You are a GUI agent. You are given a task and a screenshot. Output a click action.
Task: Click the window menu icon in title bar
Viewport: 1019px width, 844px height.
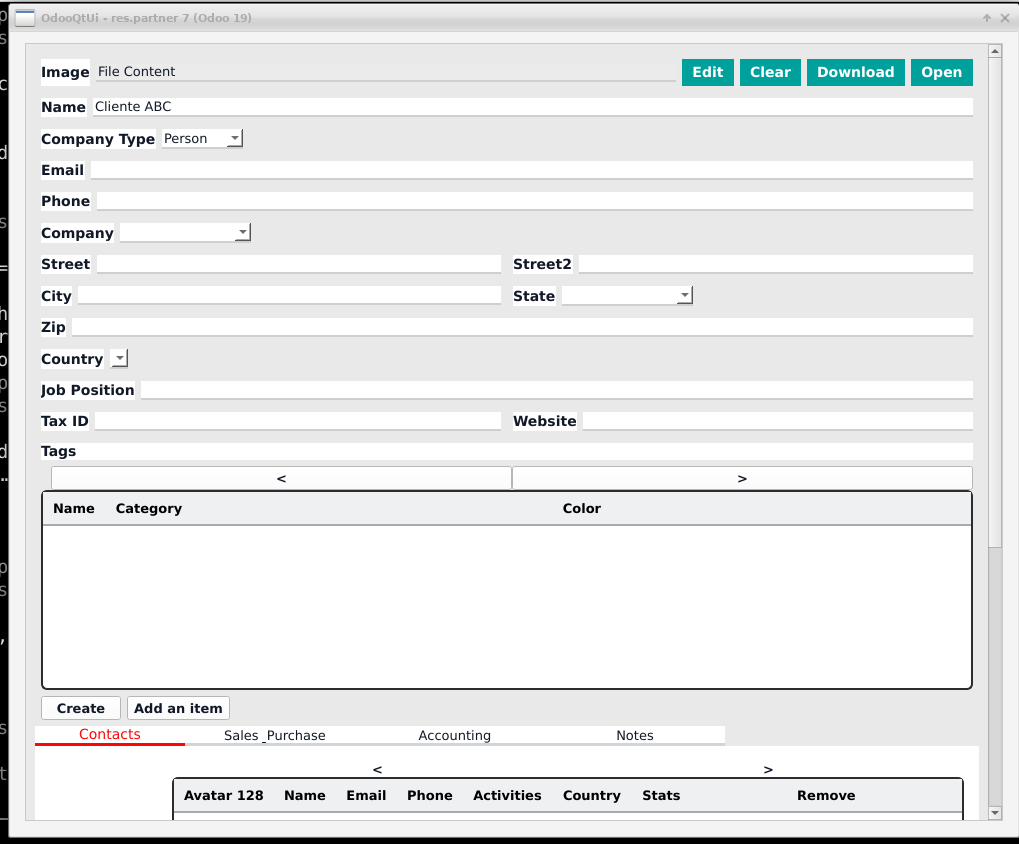point(25,18)
